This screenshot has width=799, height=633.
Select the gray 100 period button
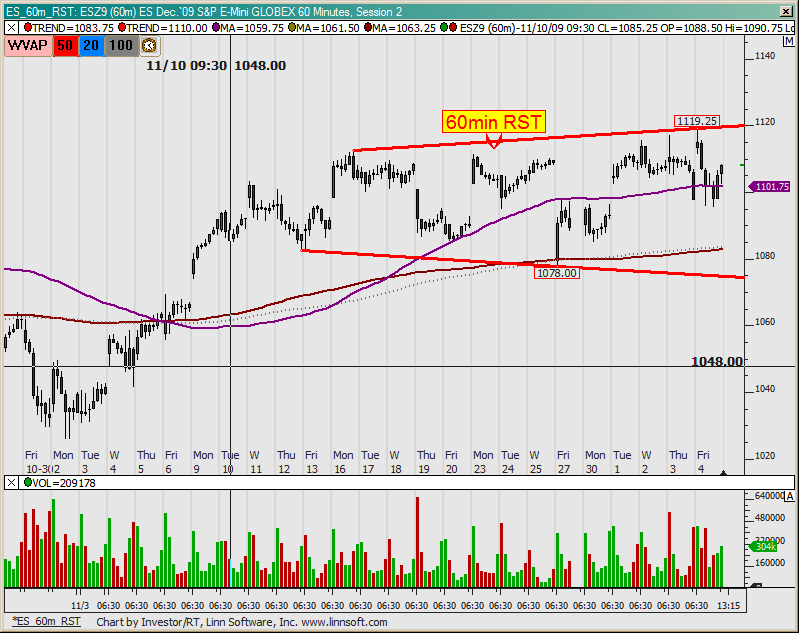(122, 46)
